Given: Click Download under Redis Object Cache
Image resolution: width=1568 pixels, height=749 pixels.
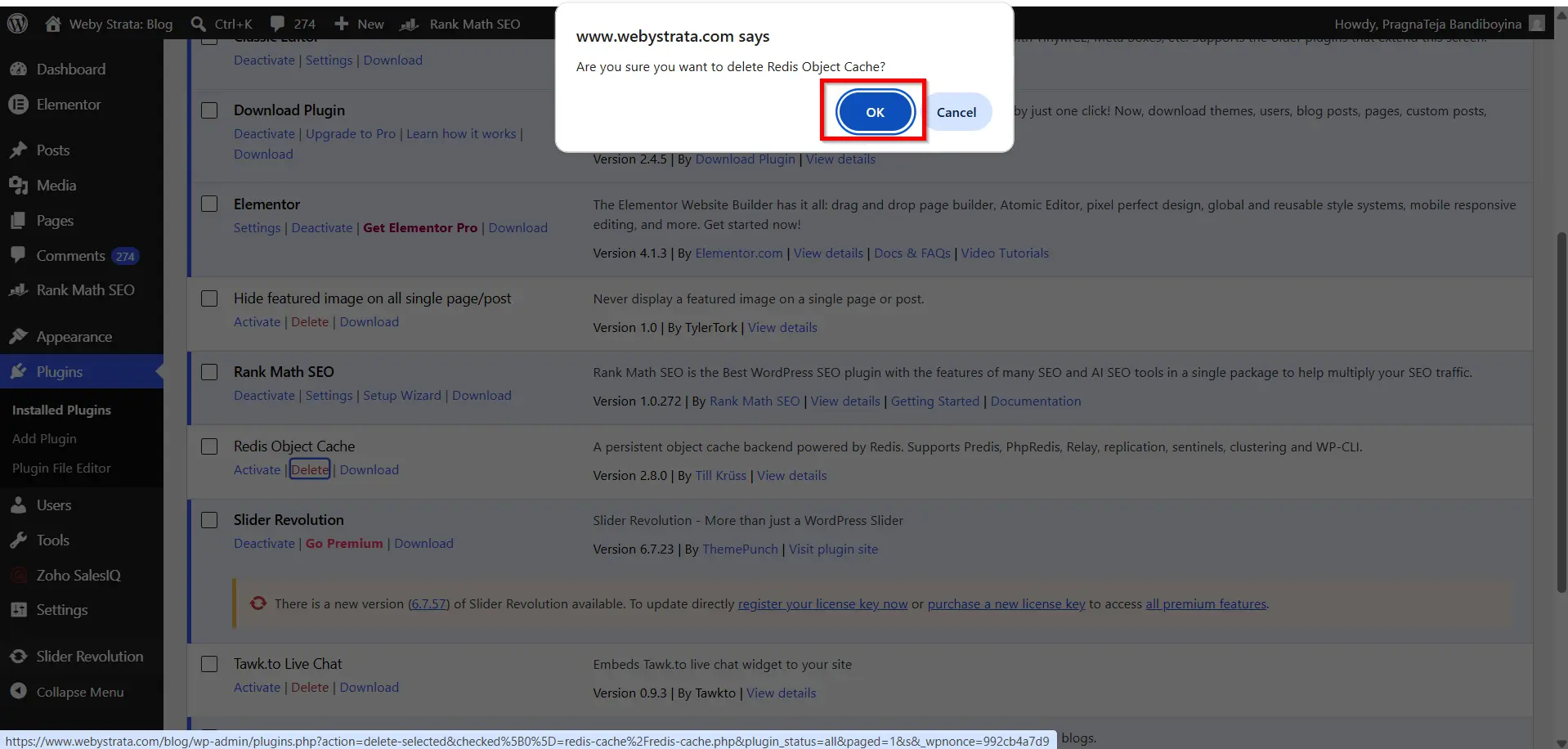Looking at the screenshot, I should point(370,470).
